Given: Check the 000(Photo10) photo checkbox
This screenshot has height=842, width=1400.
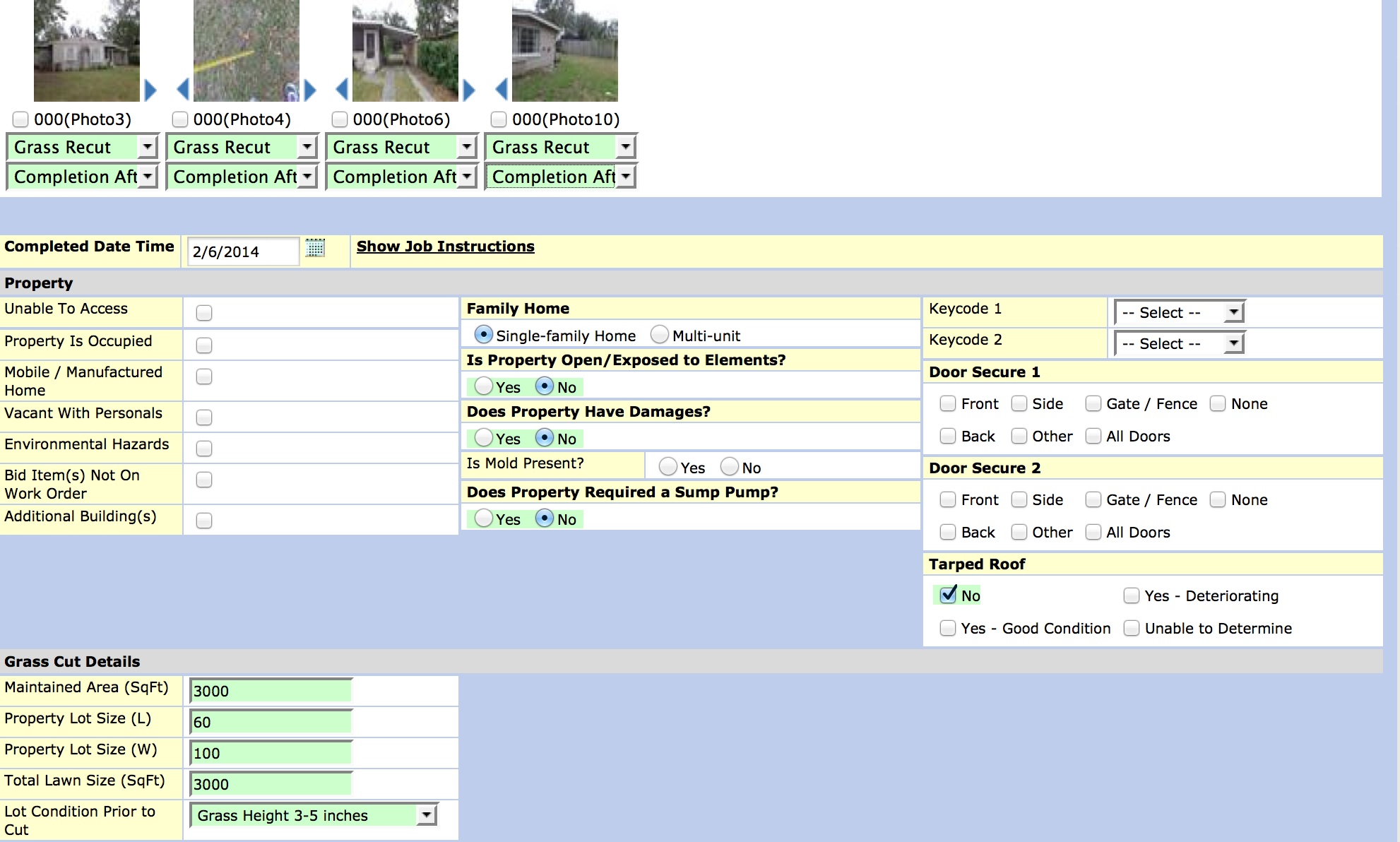Looking at the screenshot, I should (501, 119).
